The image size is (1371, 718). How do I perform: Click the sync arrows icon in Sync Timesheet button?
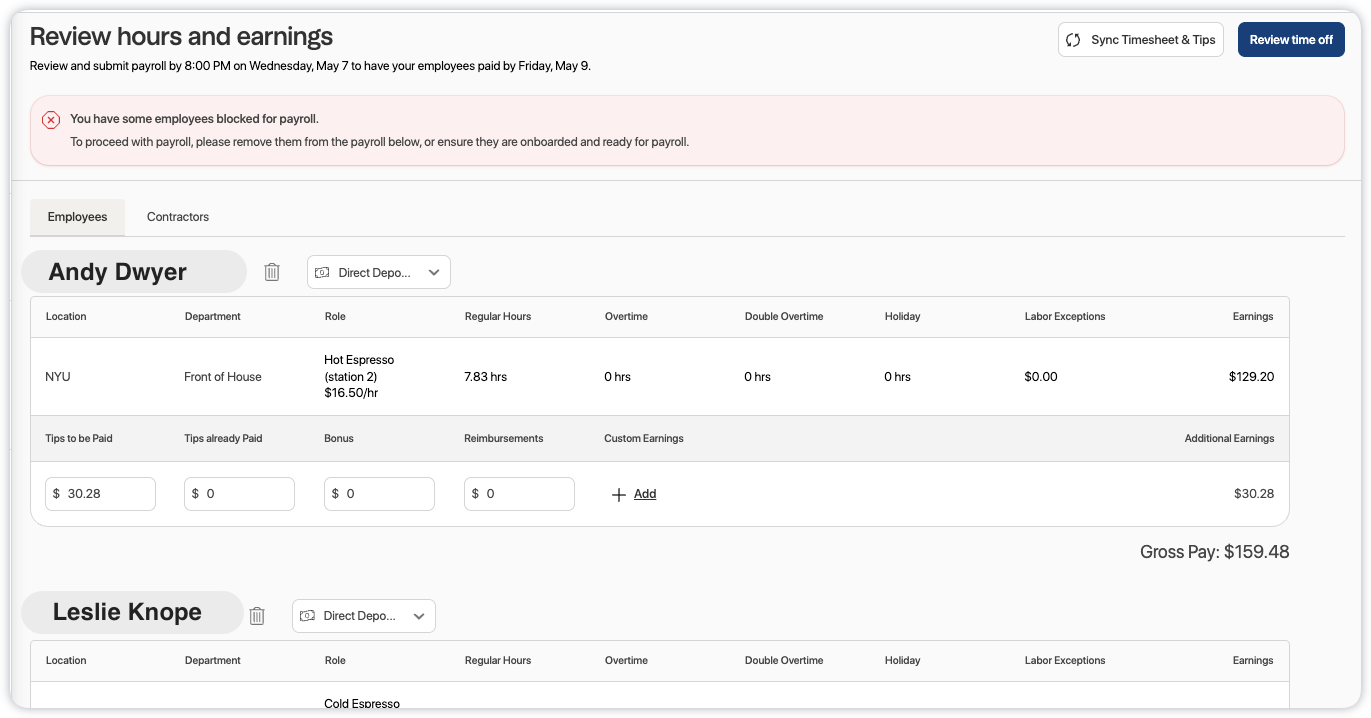[1073, 40]
